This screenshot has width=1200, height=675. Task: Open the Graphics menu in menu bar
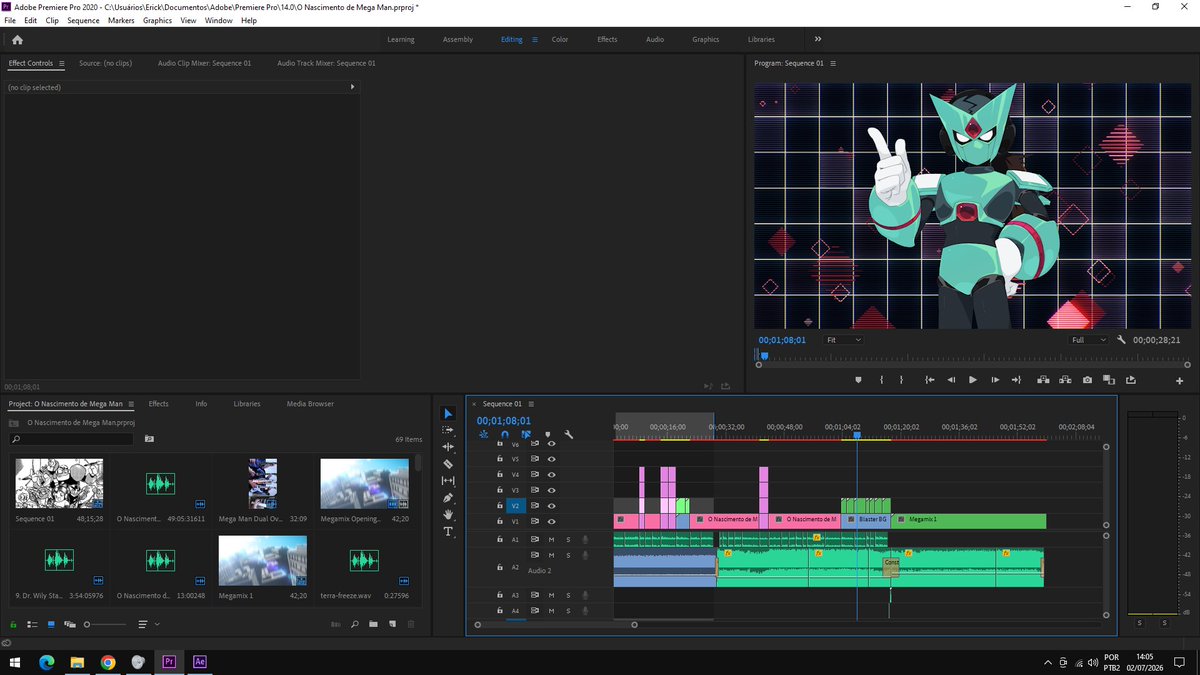point(157,20)
